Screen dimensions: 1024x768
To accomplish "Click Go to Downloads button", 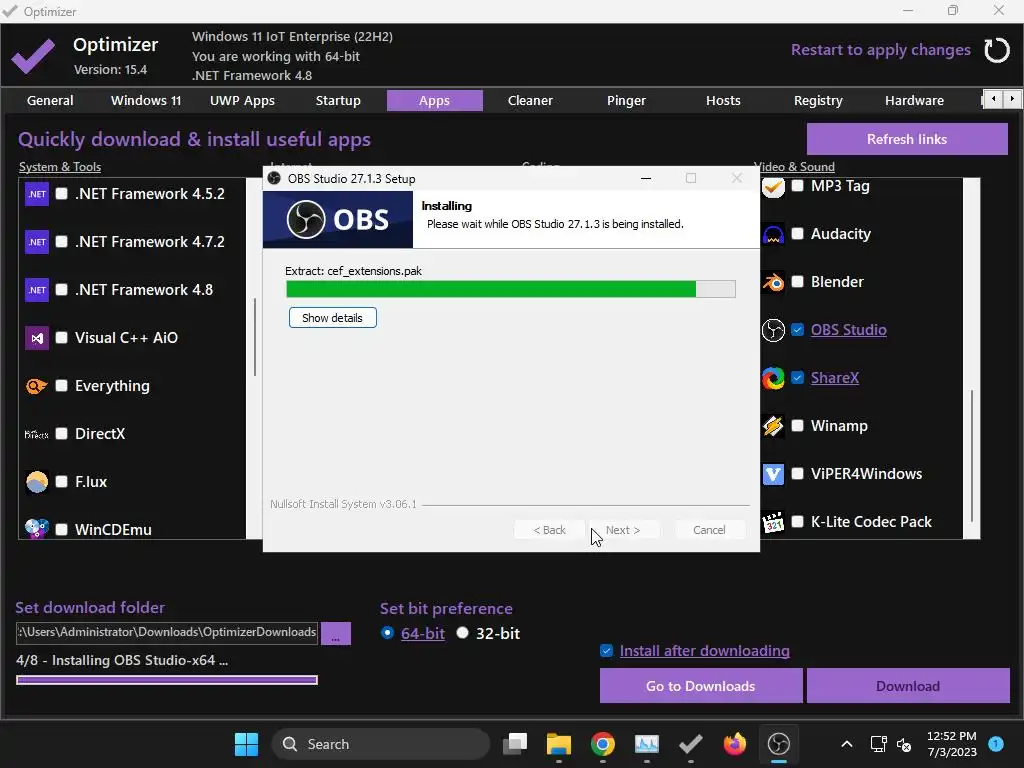I will 701,686.
